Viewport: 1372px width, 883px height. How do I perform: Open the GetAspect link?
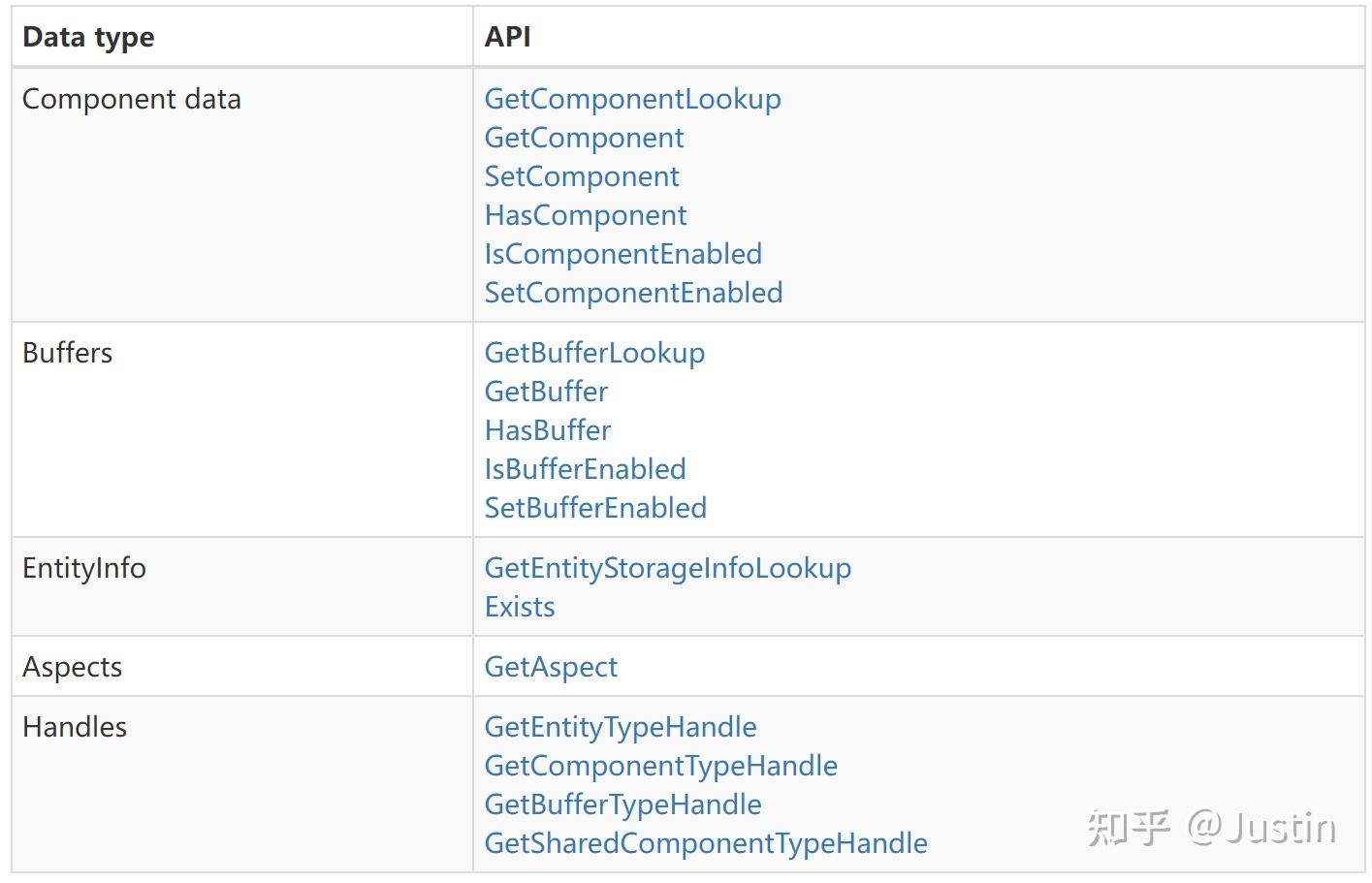(x=551, y=667)
